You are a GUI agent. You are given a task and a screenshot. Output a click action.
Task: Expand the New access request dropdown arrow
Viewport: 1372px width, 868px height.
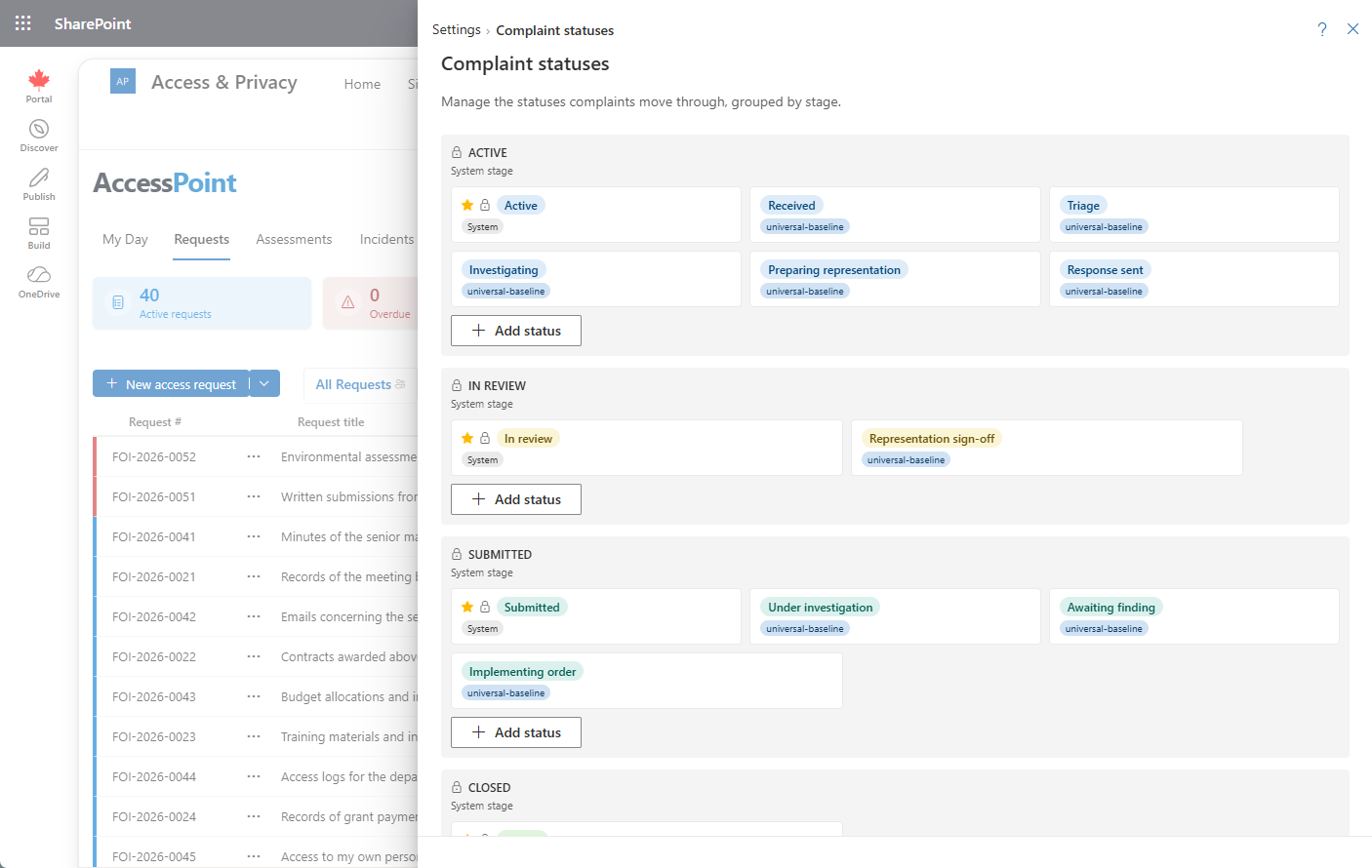264,383
